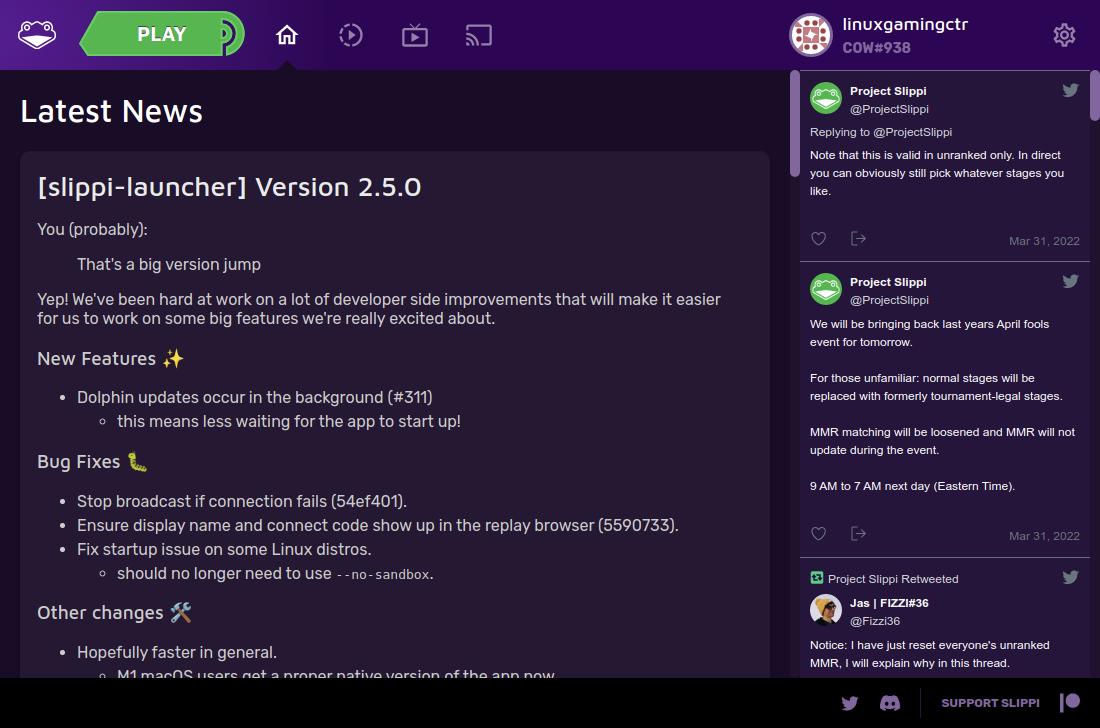The width and height of the screenshot is (1100, 728).
Task: Share the unranked-only note tweet
Action: click(858, 239)
